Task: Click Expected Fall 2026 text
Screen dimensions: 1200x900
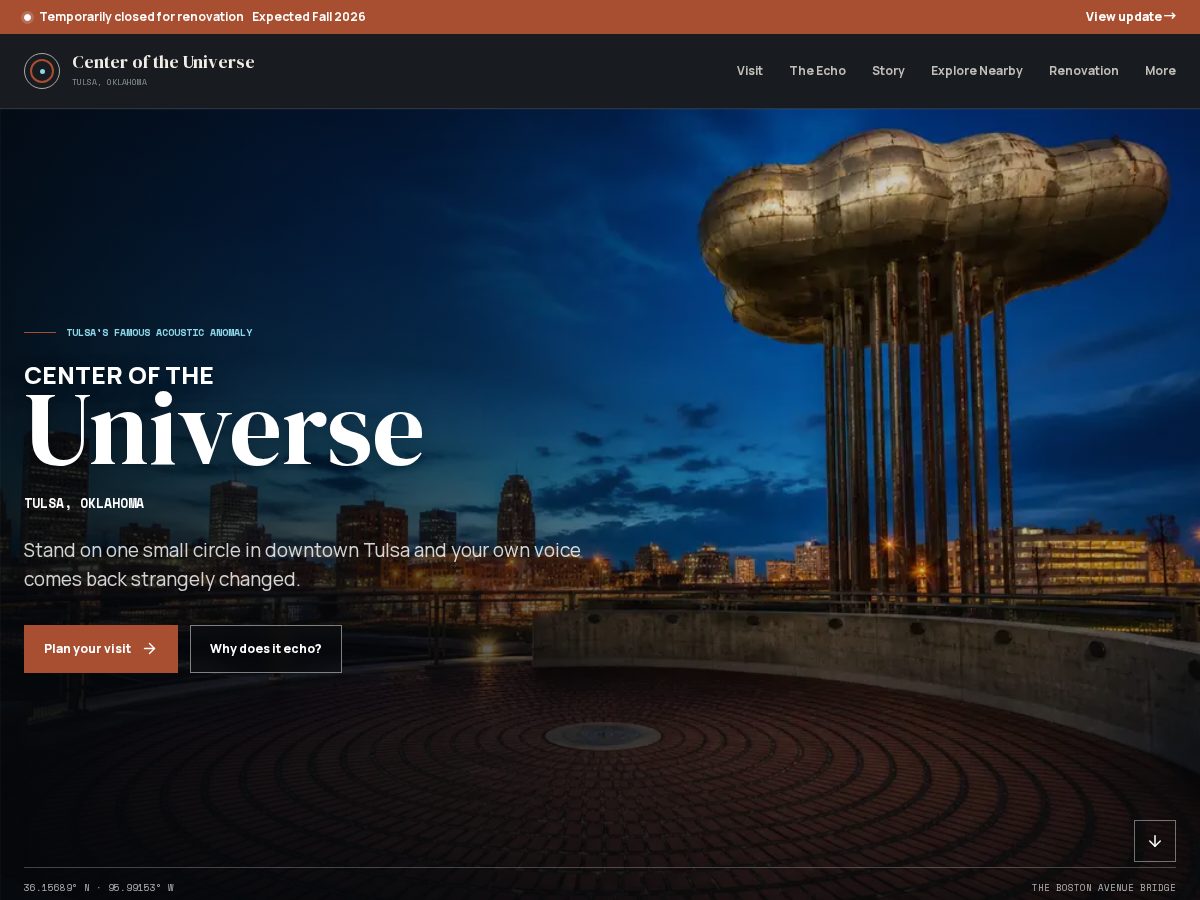Action: coord(309,17)
